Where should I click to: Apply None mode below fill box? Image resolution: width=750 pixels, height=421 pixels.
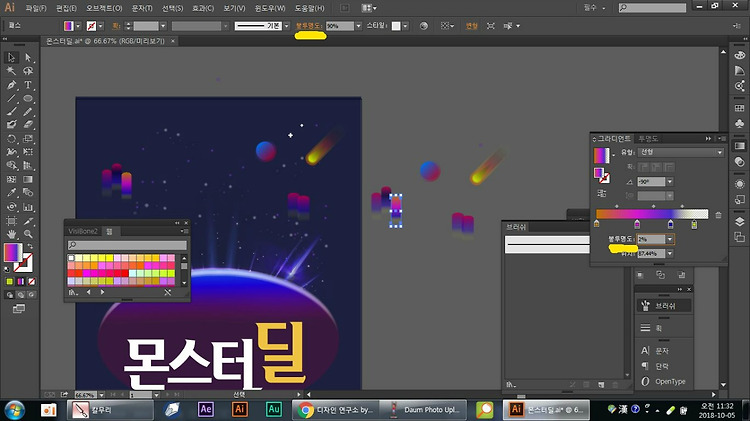(x=32, y=281)
